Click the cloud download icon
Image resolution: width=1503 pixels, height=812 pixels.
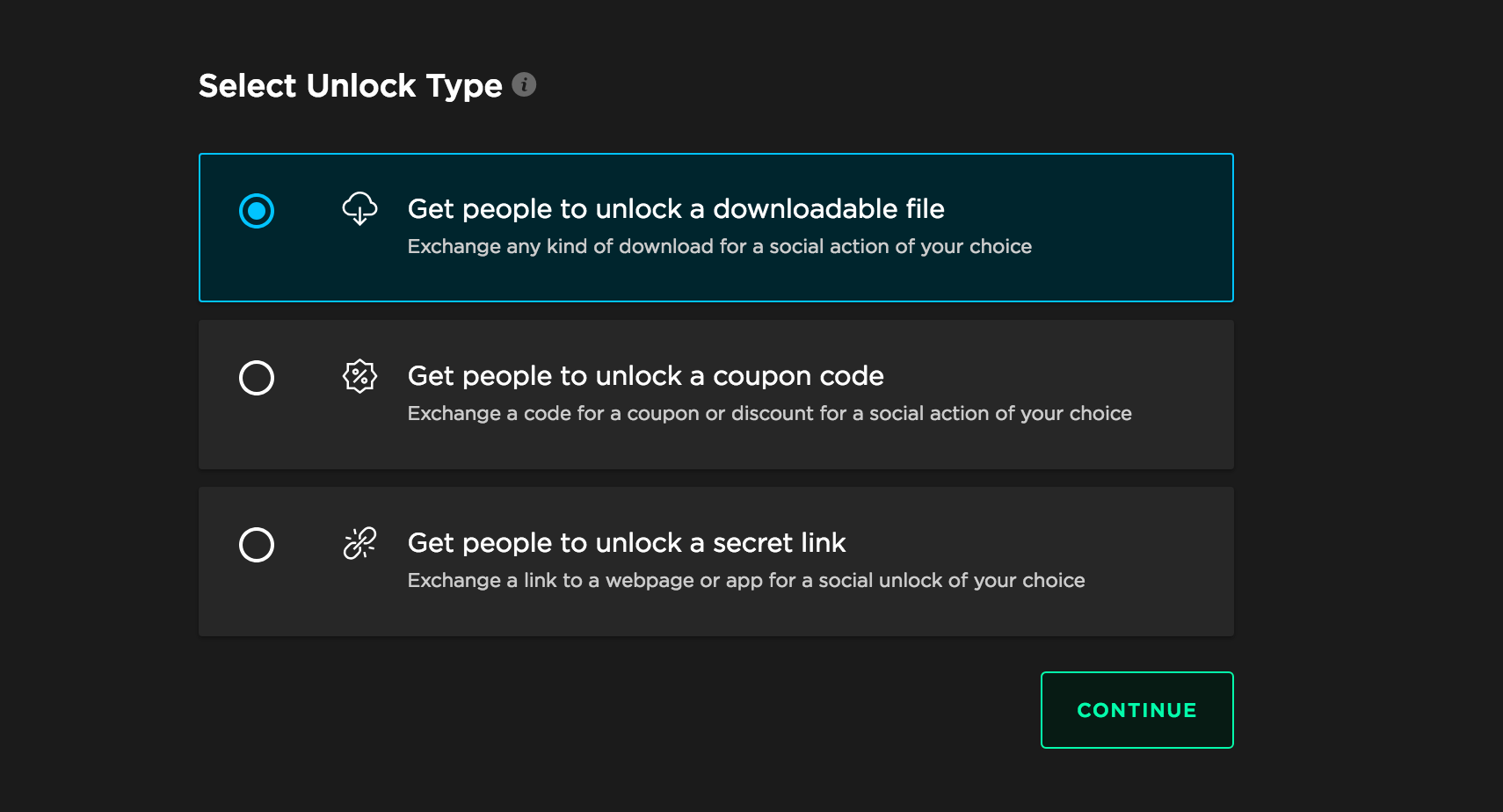click(359, 208)
